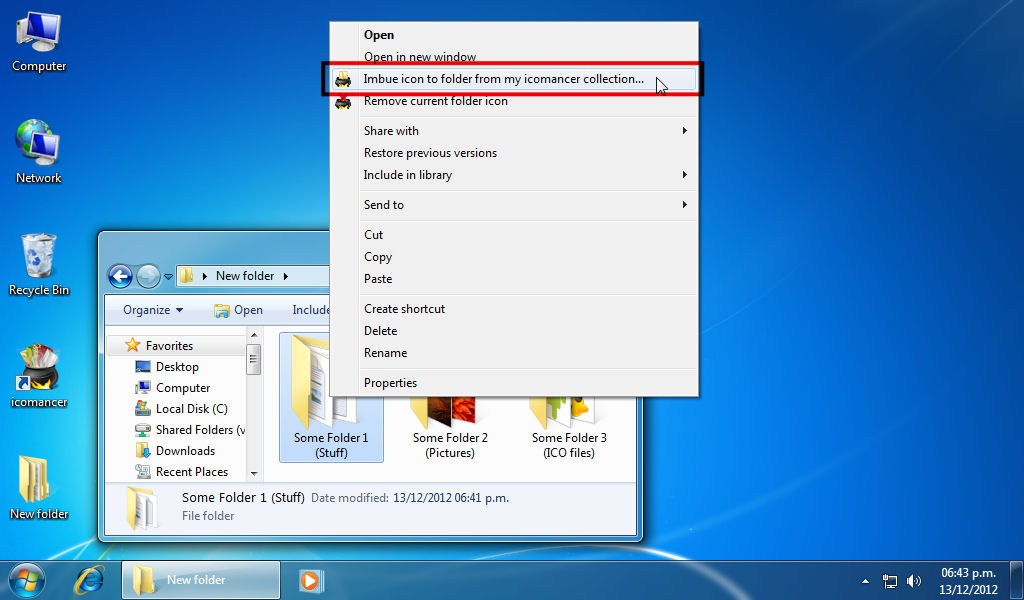This screenshot has width=1024, height=600.
Task: Select the New folder desktop icon
Action: tap(39, 488)
